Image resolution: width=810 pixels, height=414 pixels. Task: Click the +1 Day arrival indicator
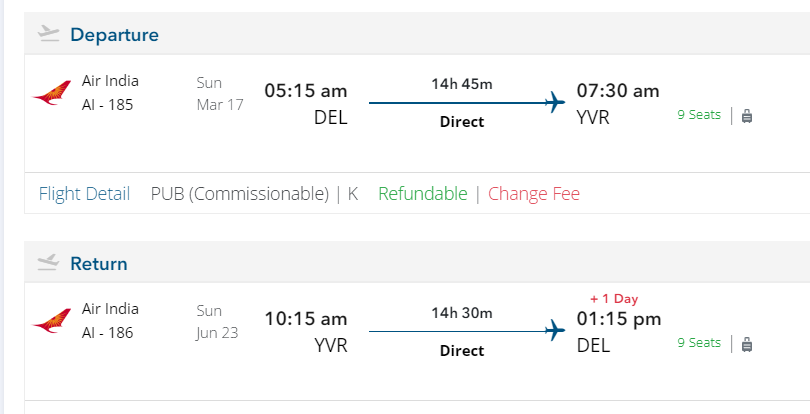click(x=614, y=298)
